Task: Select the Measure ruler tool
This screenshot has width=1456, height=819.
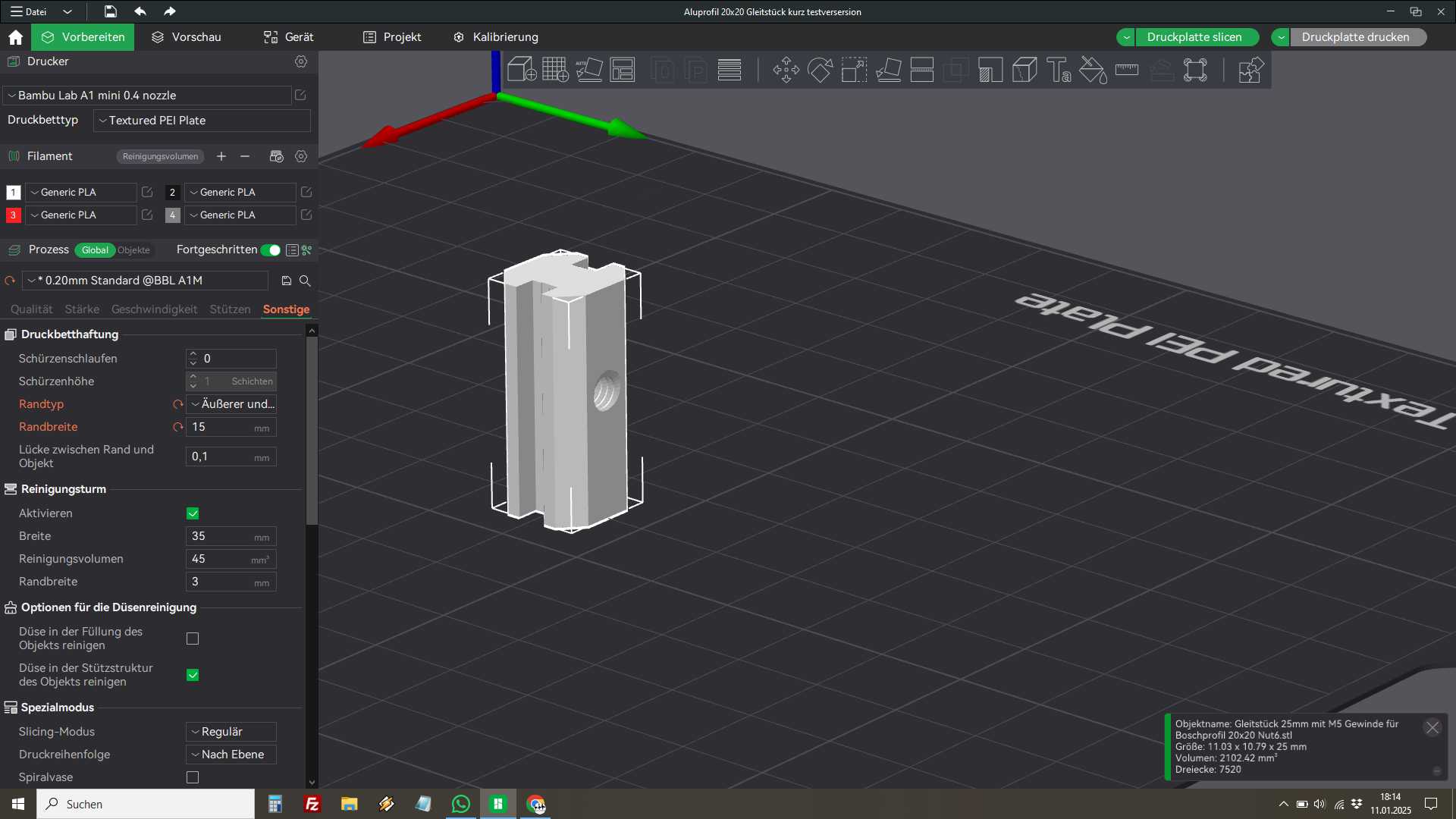Action: click(1127, 70)
